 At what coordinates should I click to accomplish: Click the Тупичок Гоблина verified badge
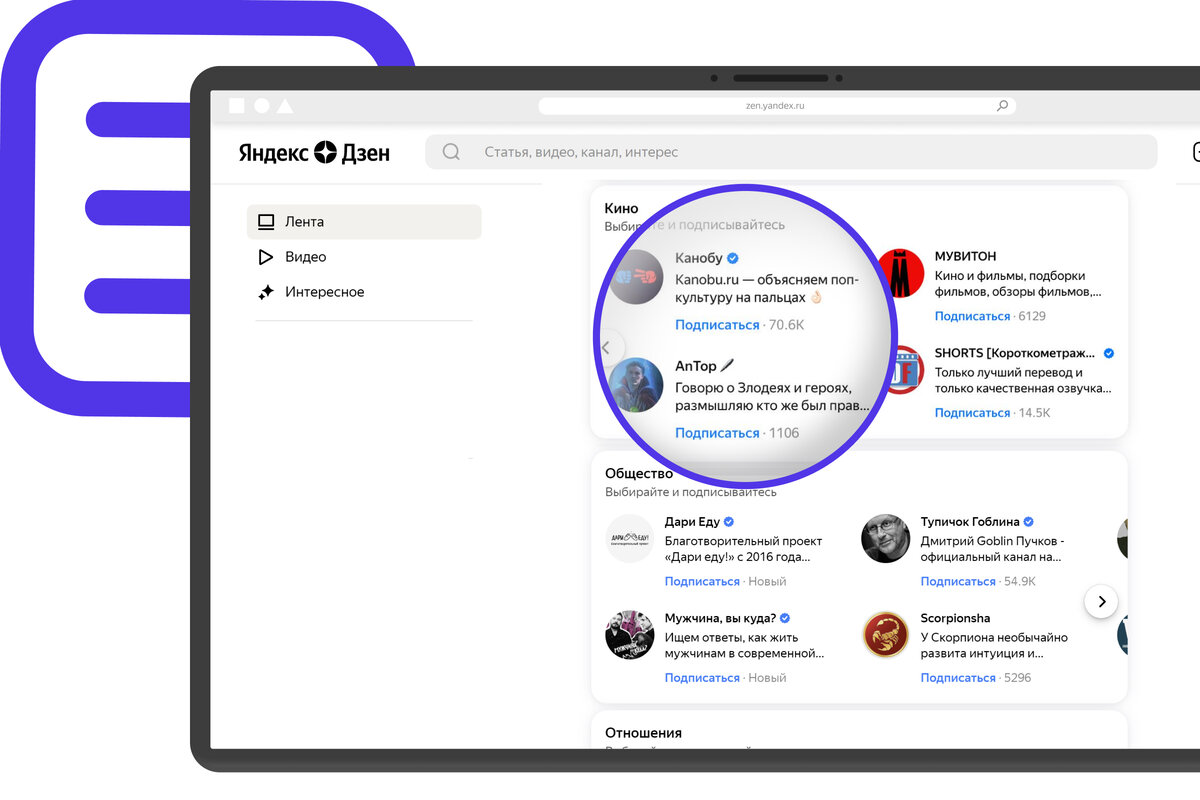pyautogui.click(x=1029, y=522)
